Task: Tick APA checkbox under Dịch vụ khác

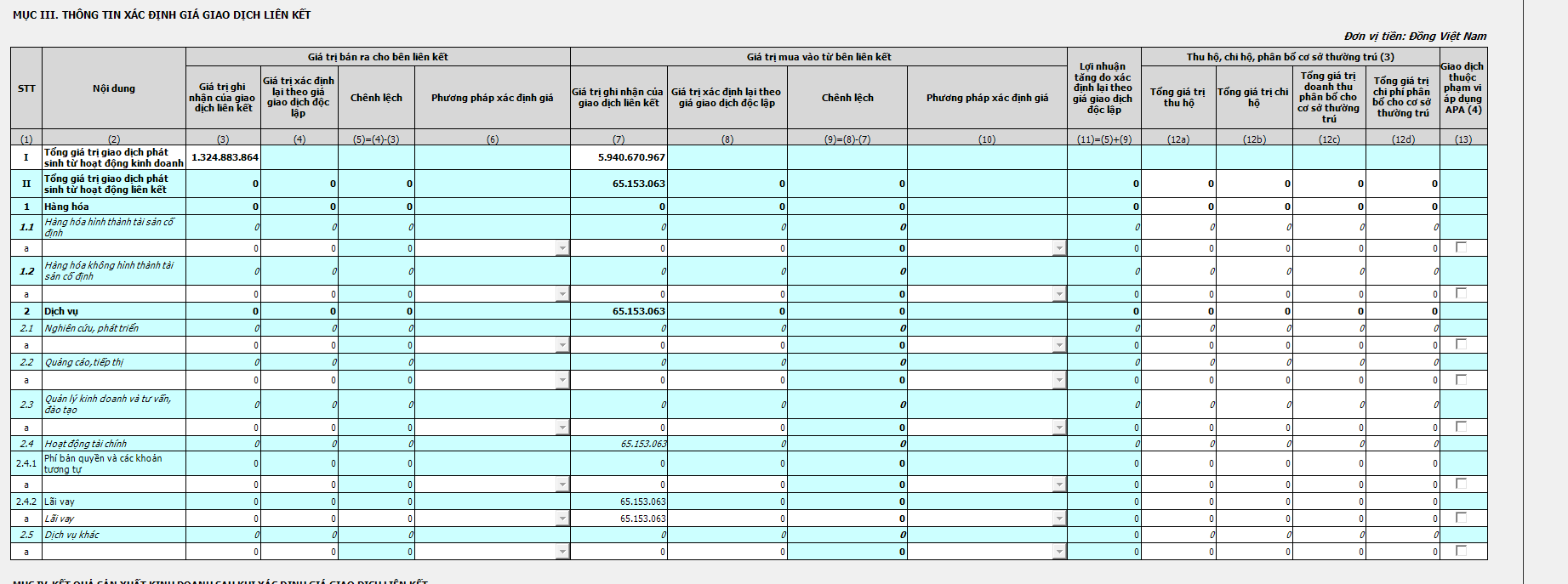Action: point(1461,551)
